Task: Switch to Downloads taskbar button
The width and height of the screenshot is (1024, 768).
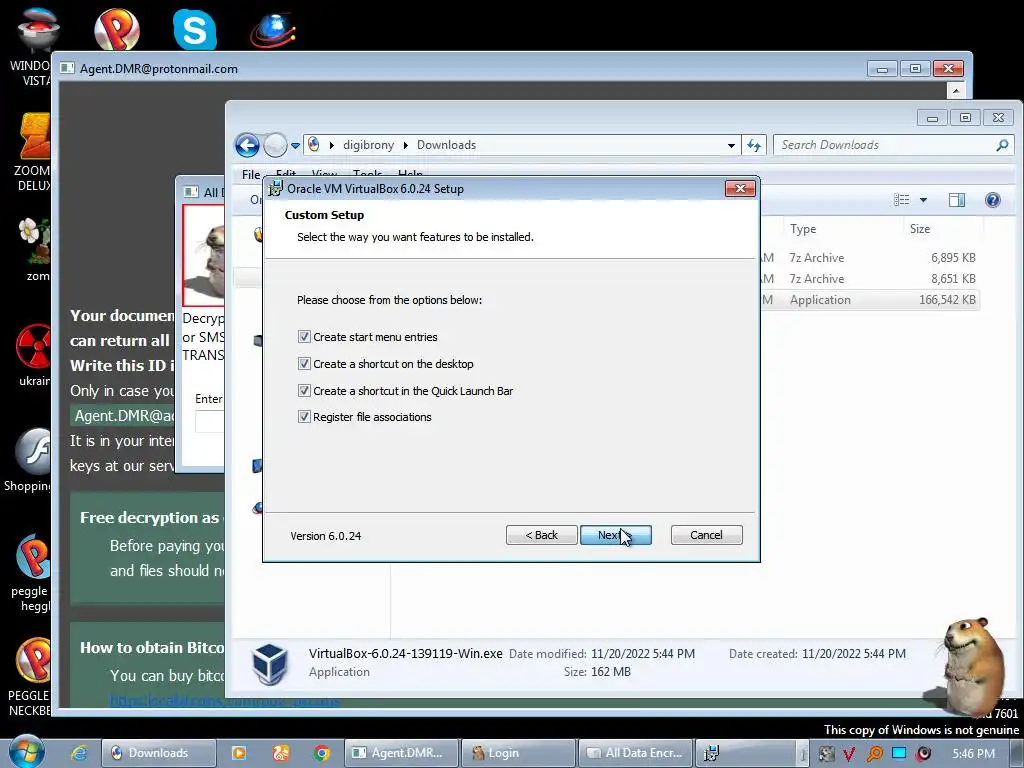Action: point(159,753)
